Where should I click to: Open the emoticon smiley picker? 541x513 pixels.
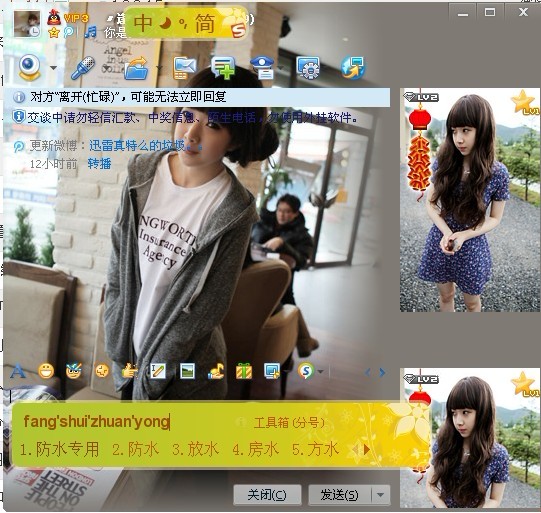pyautogui.click(x=46, y=372)
